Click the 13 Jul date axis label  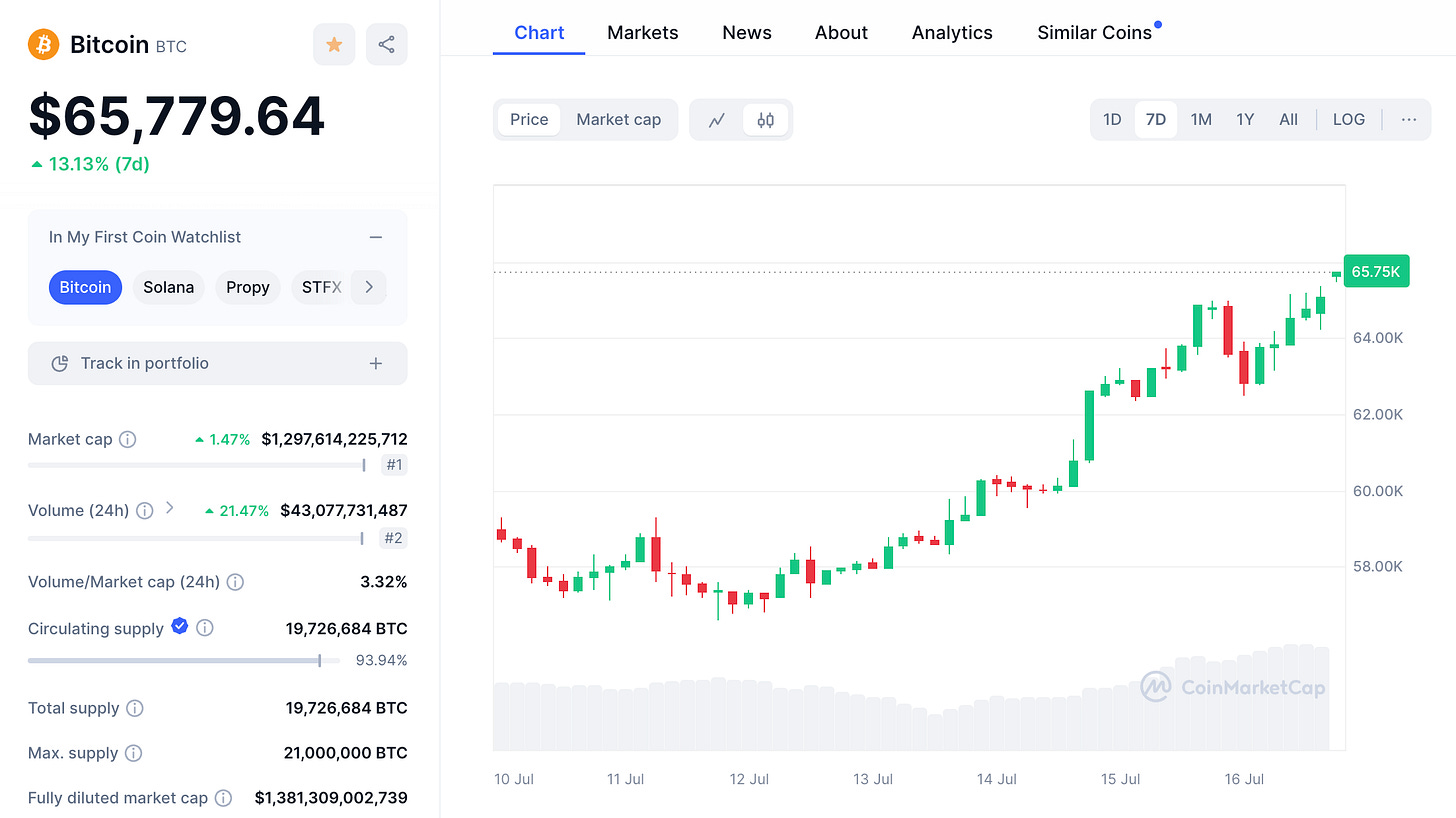click(x=873, y=779)
